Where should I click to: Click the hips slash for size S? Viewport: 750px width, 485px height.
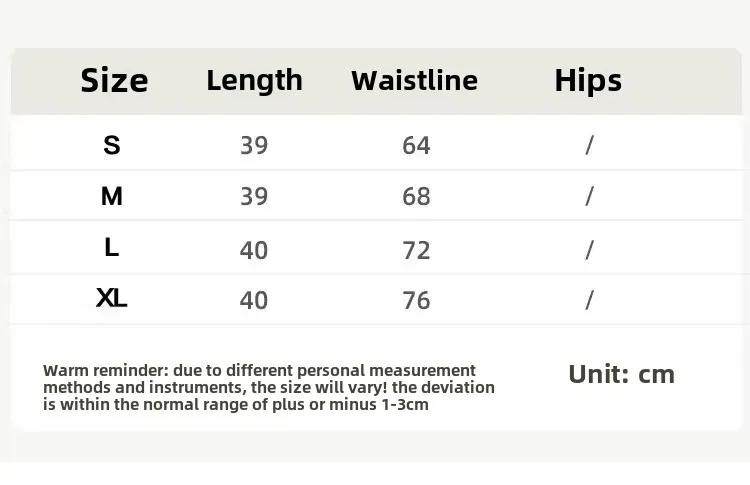pyautogui.click(x=589, y=145)
